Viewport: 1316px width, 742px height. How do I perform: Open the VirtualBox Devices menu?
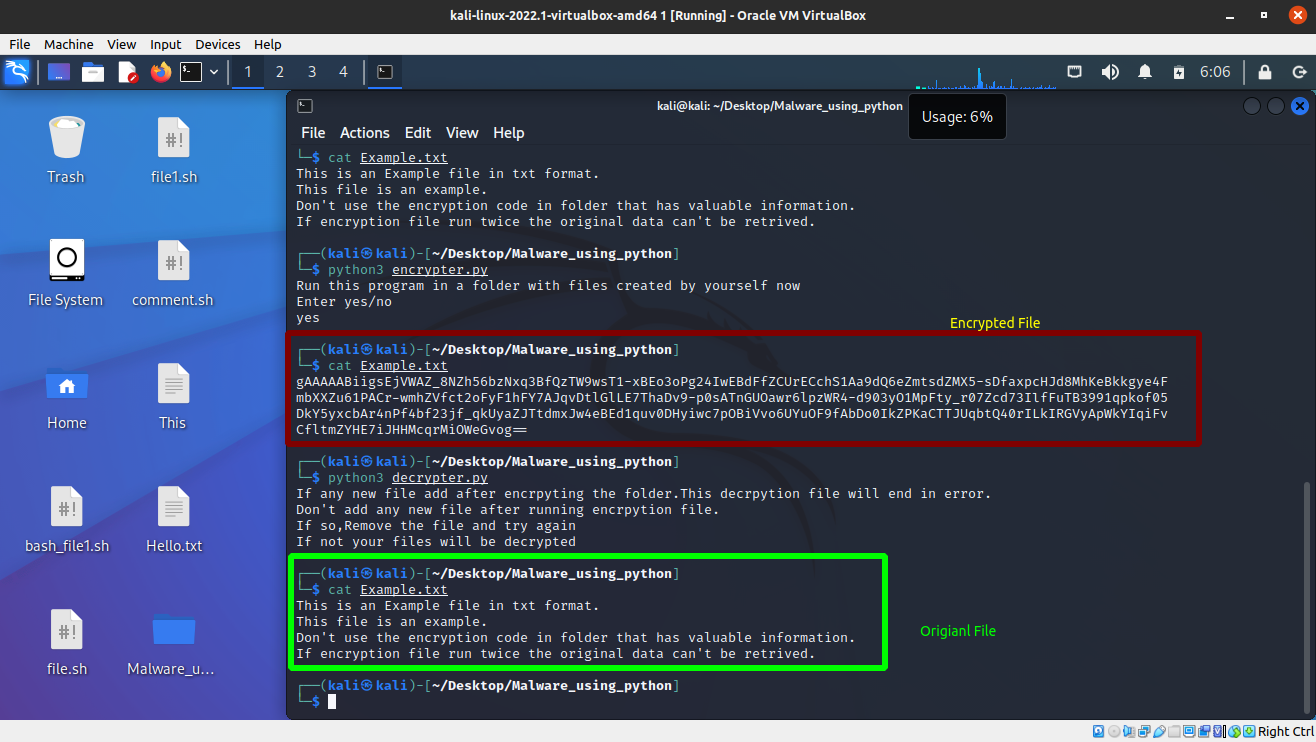pos(218,44)
